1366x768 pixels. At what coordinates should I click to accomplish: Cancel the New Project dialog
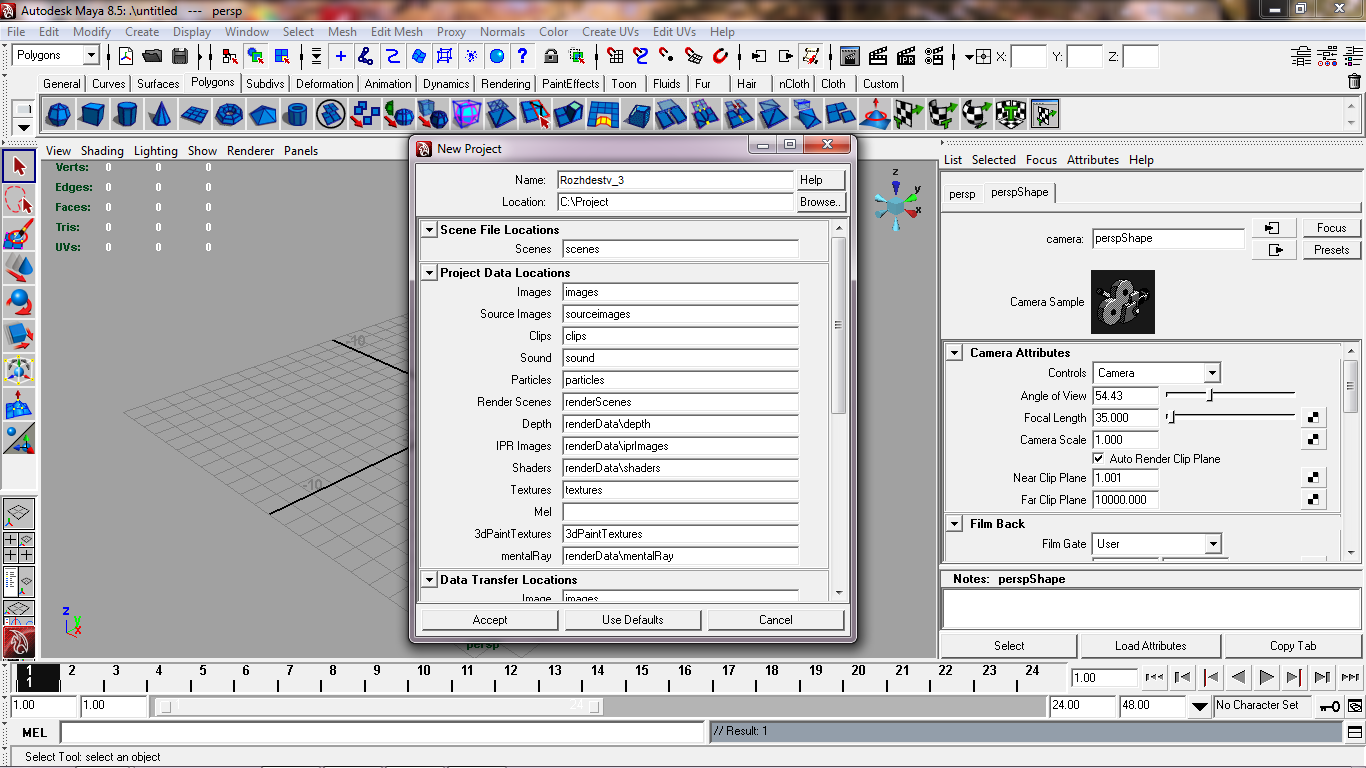tap(776, 620)
